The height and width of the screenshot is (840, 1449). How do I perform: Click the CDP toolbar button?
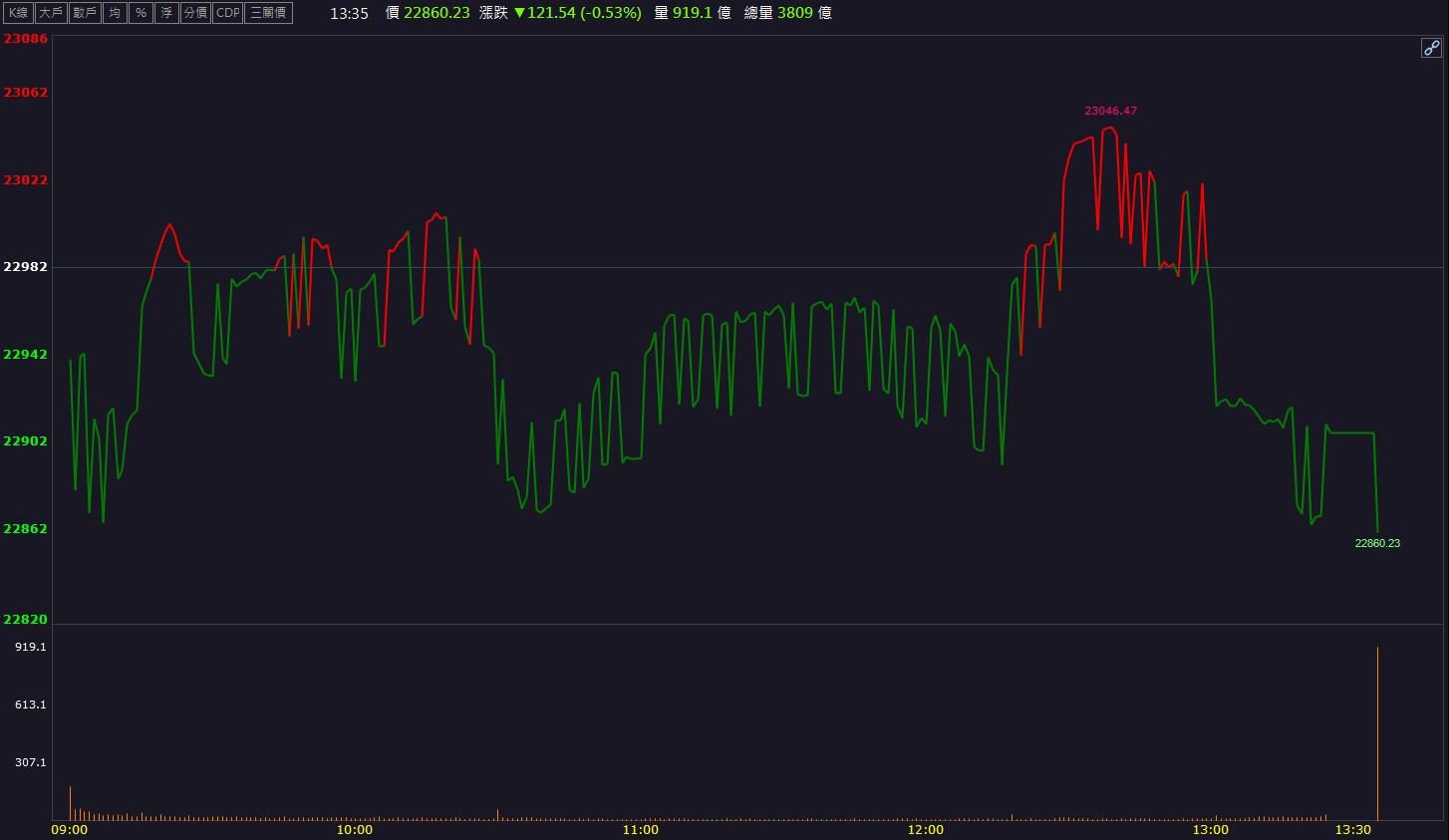pos(228,13)
